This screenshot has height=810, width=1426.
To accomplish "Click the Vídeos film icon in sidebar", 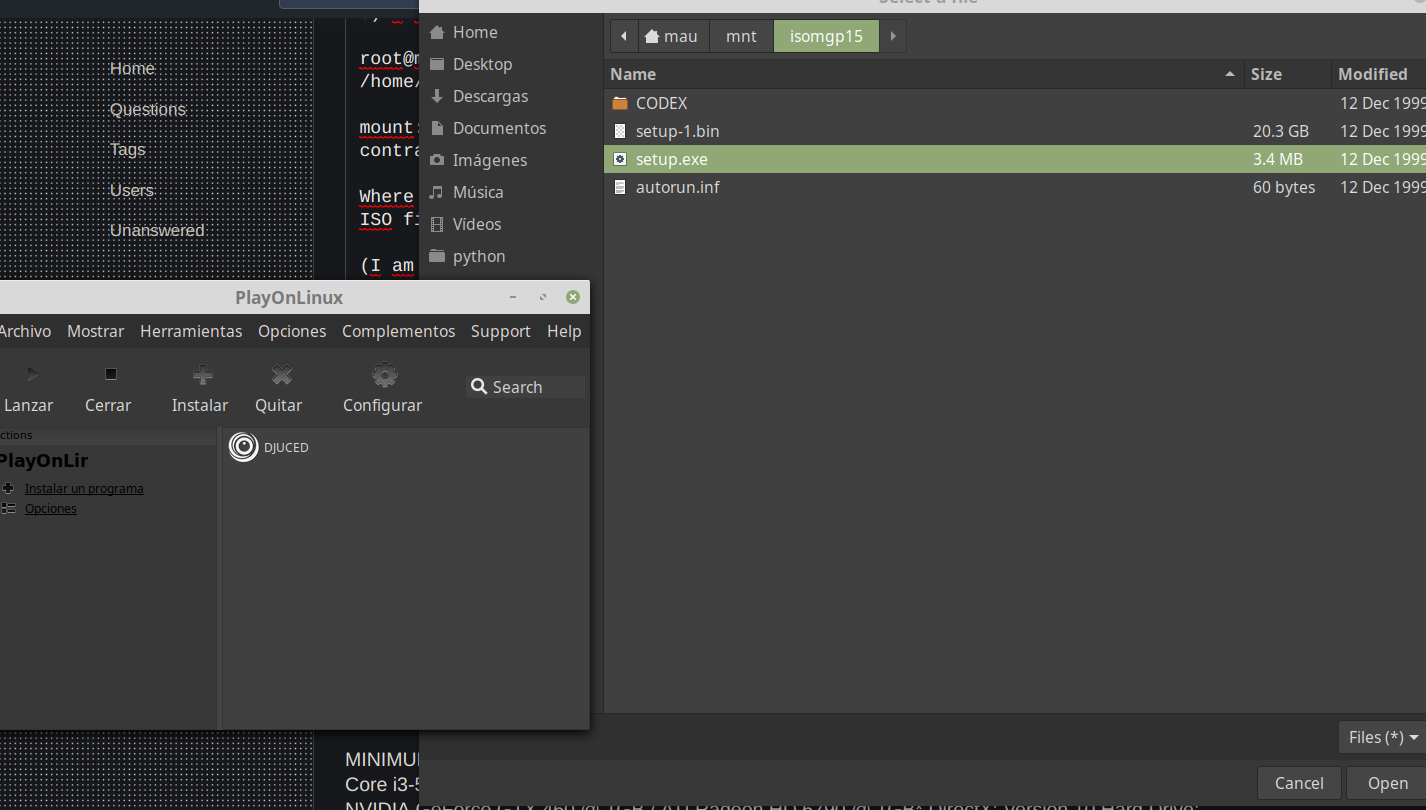I will click(x=437, y=224).
